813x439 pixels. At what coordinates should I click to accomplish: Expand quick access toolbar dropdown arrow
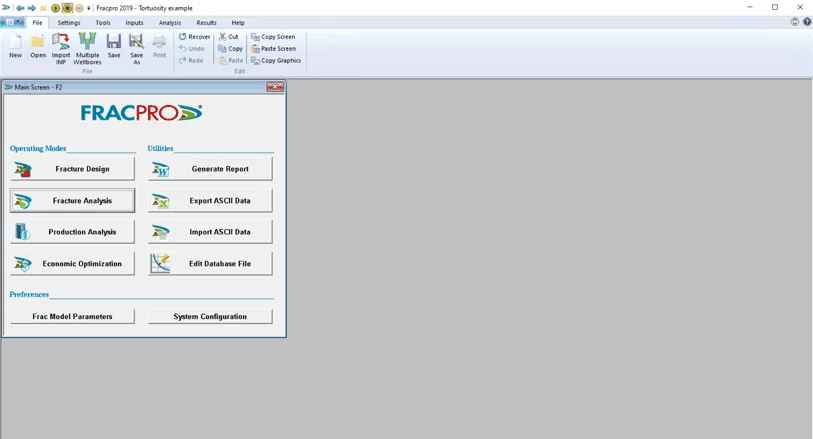coord(89,8)
